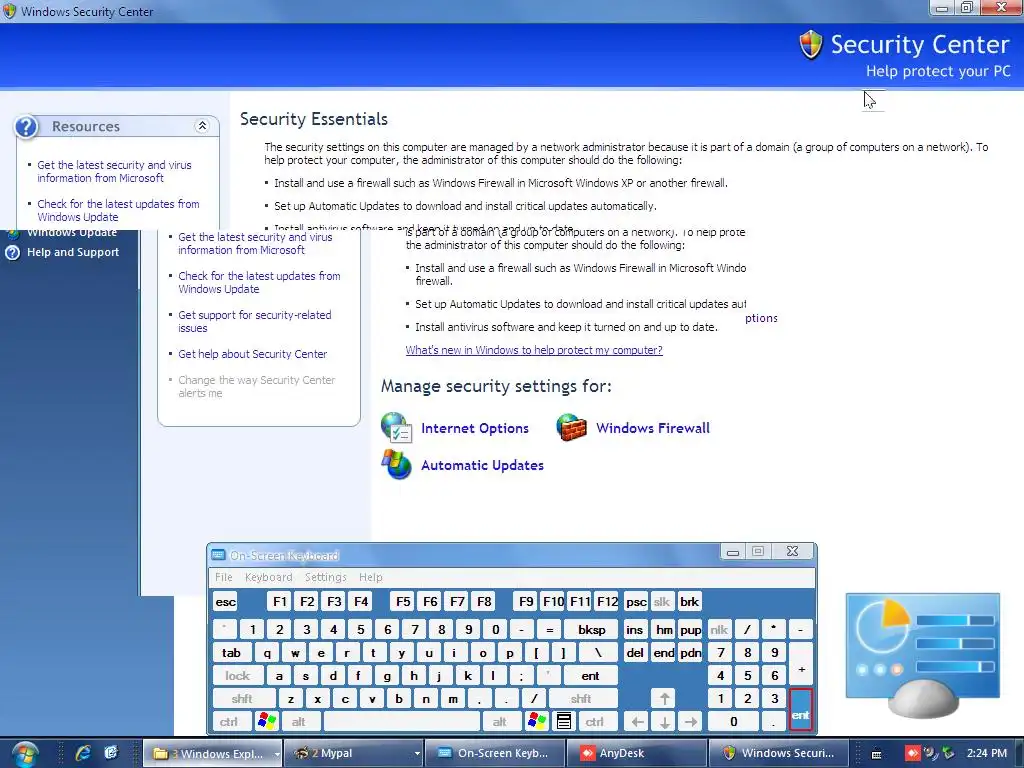Click the del key on on-screen keyboard
The width and height of the screenshot is (1024, 768).
[635, 652]
